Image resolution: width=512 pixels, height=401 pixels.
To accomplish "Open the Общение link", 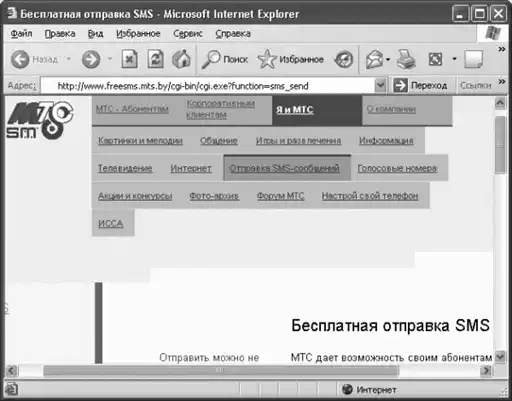I will coord(219,141).
